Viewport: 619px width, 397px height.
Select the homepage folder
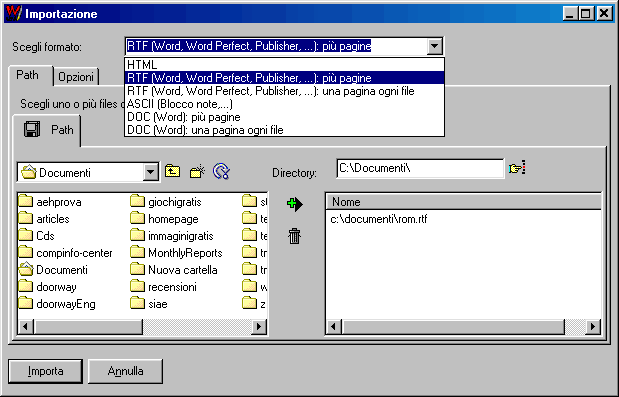pyautogui.click(x=164, y=219)
